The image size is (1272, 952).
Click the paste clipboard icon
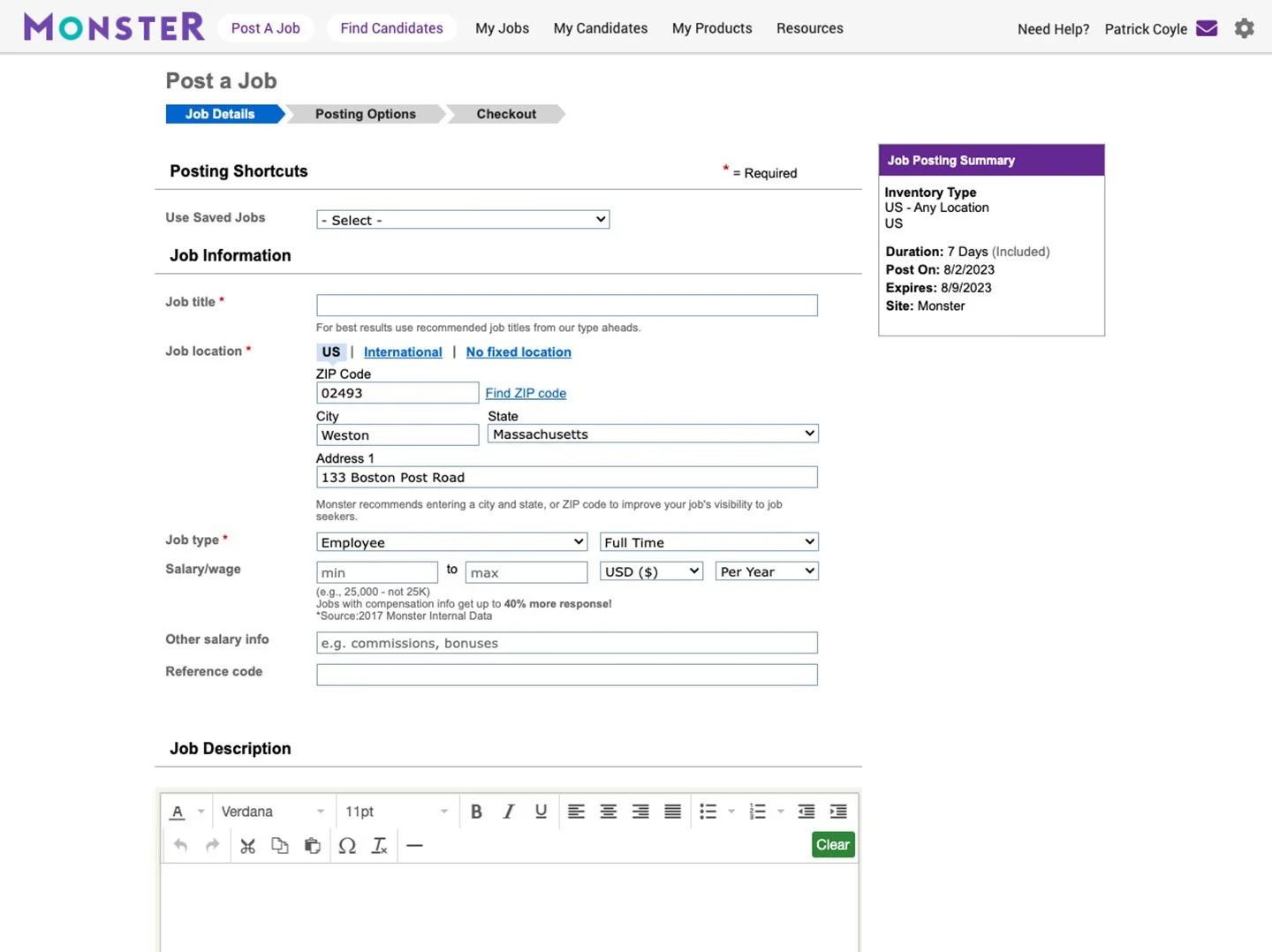click(x=313, y=845)
